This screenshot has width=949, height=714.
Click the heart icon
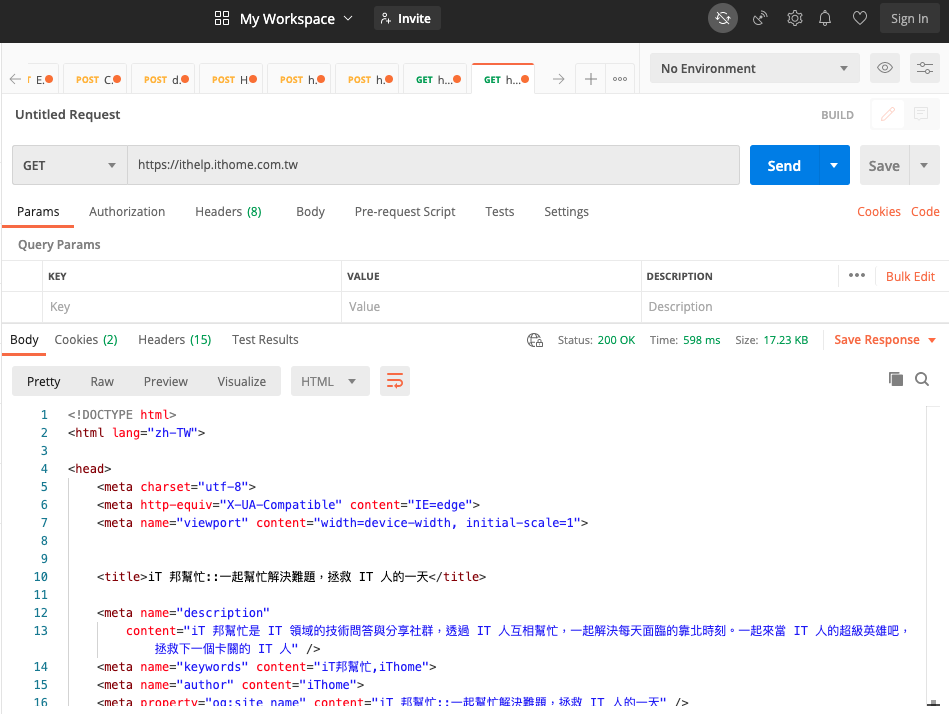(859, 18)
